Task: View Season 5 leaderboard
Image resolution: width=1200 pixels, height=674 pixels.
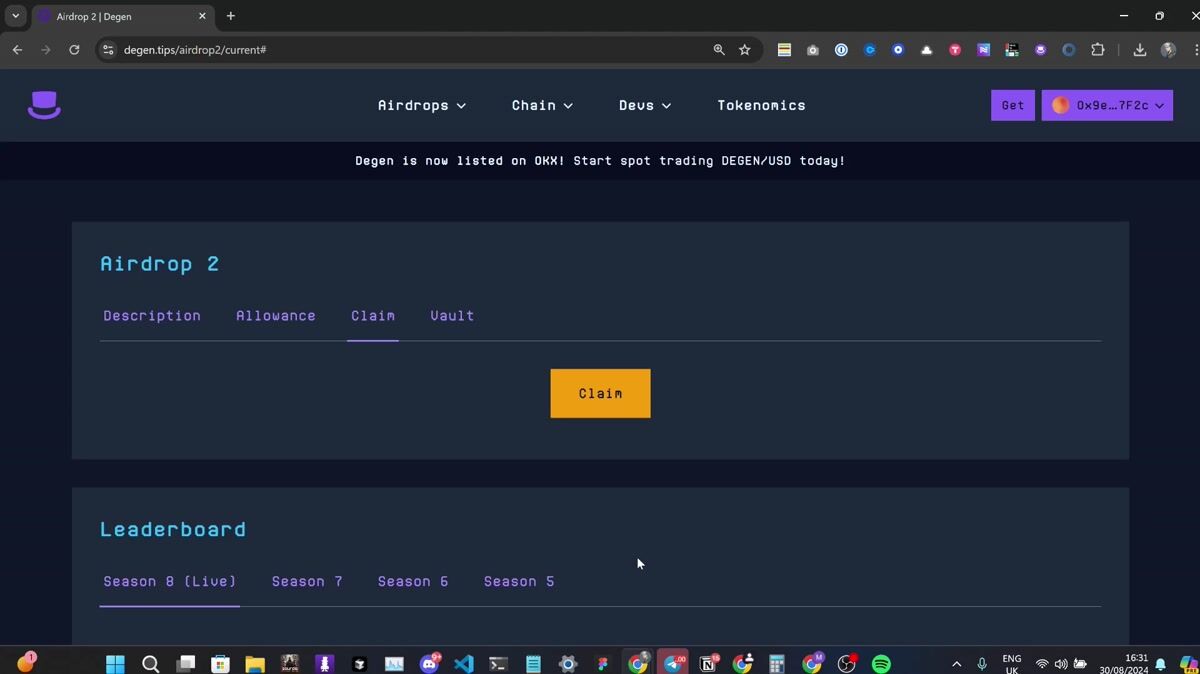Action: [x=519, y=582]
